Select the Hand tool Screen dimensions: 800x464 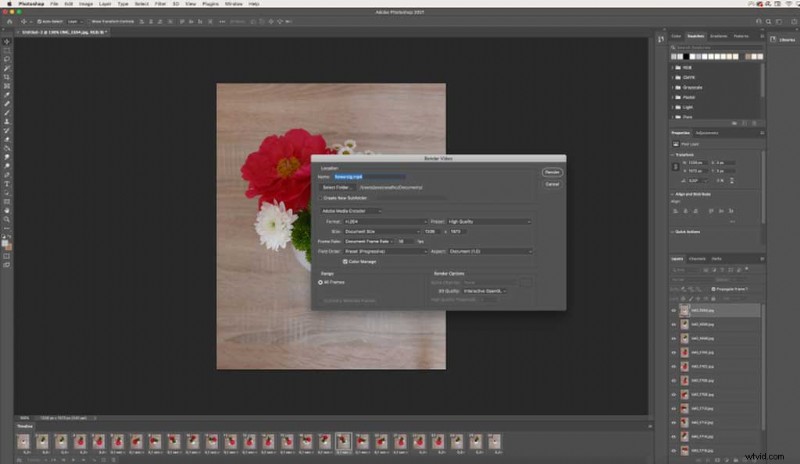point(7,210)
